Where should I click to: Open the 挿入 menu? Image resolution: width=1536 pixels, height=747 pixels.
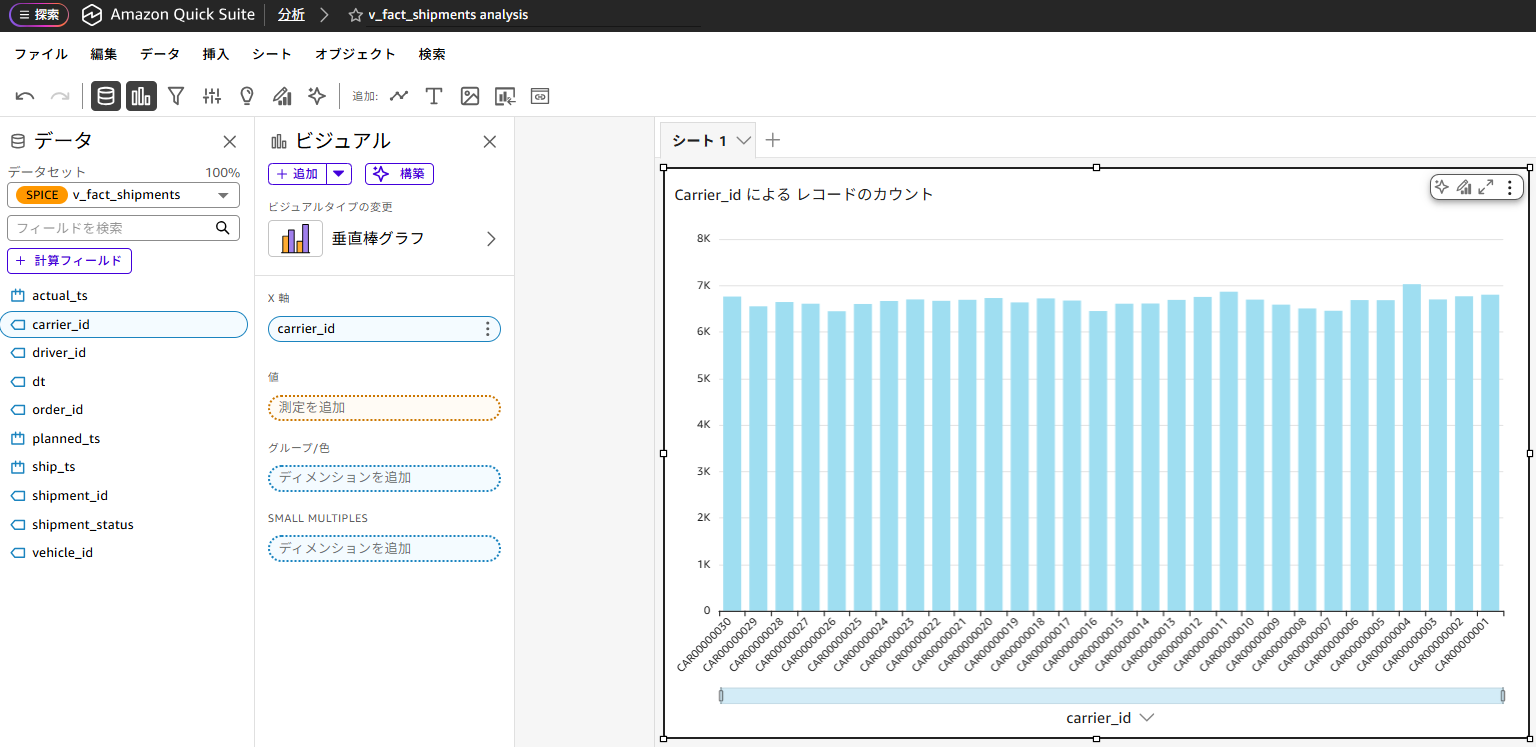pyautogui.click(x=215, y=54)
